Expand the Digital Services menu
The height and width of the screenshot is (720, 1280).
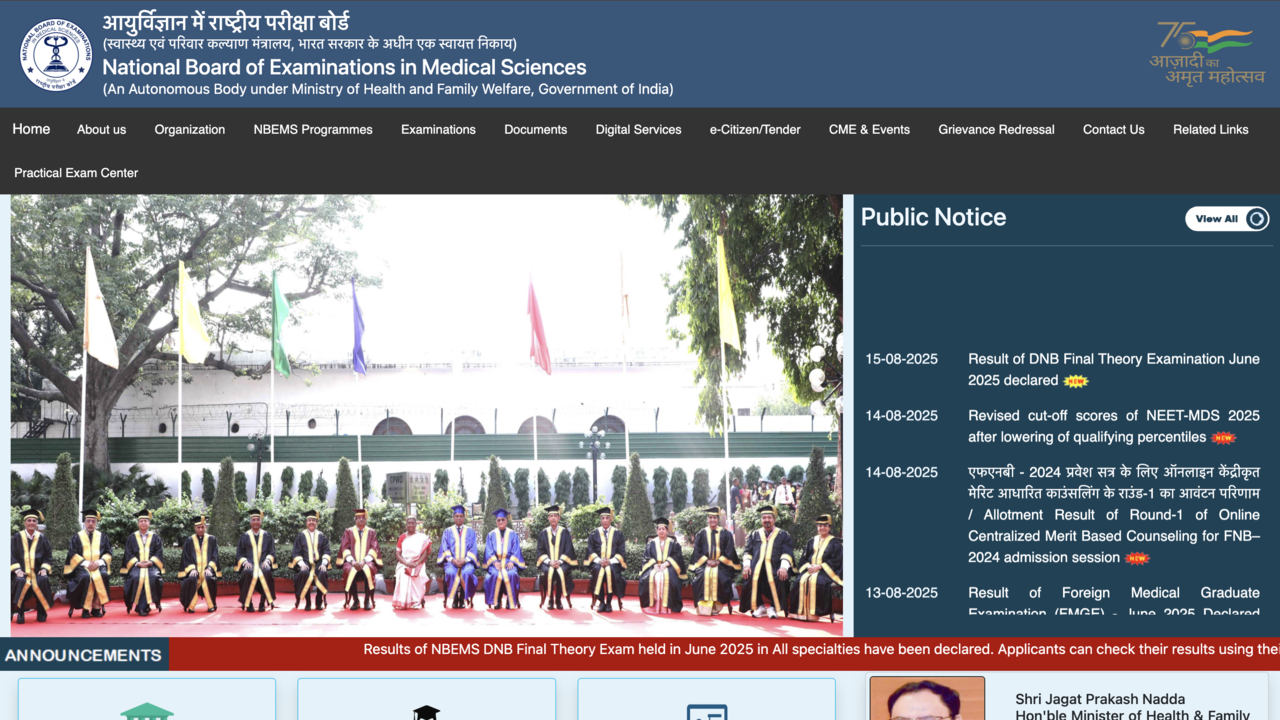coord(638,130)
